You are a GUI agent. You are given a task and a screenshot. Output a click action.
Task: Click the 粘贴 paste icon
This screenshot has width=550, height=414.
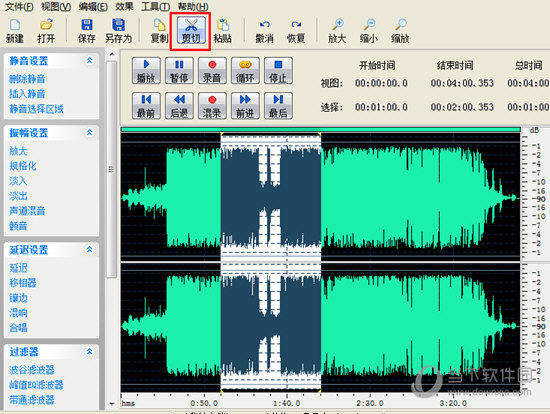[223, 31]
